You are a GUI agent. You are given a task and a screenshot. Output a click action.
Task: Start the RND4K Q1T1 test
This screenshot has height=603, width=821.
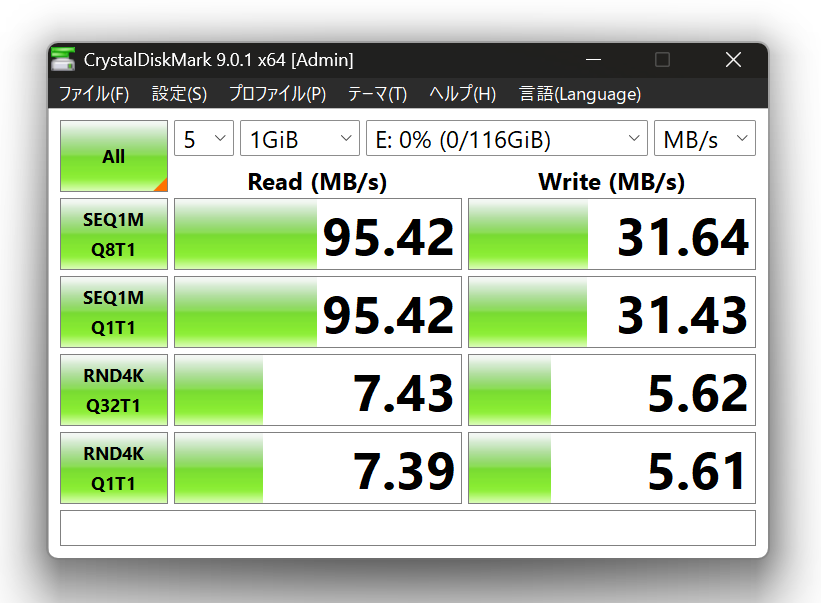(114, 468)
